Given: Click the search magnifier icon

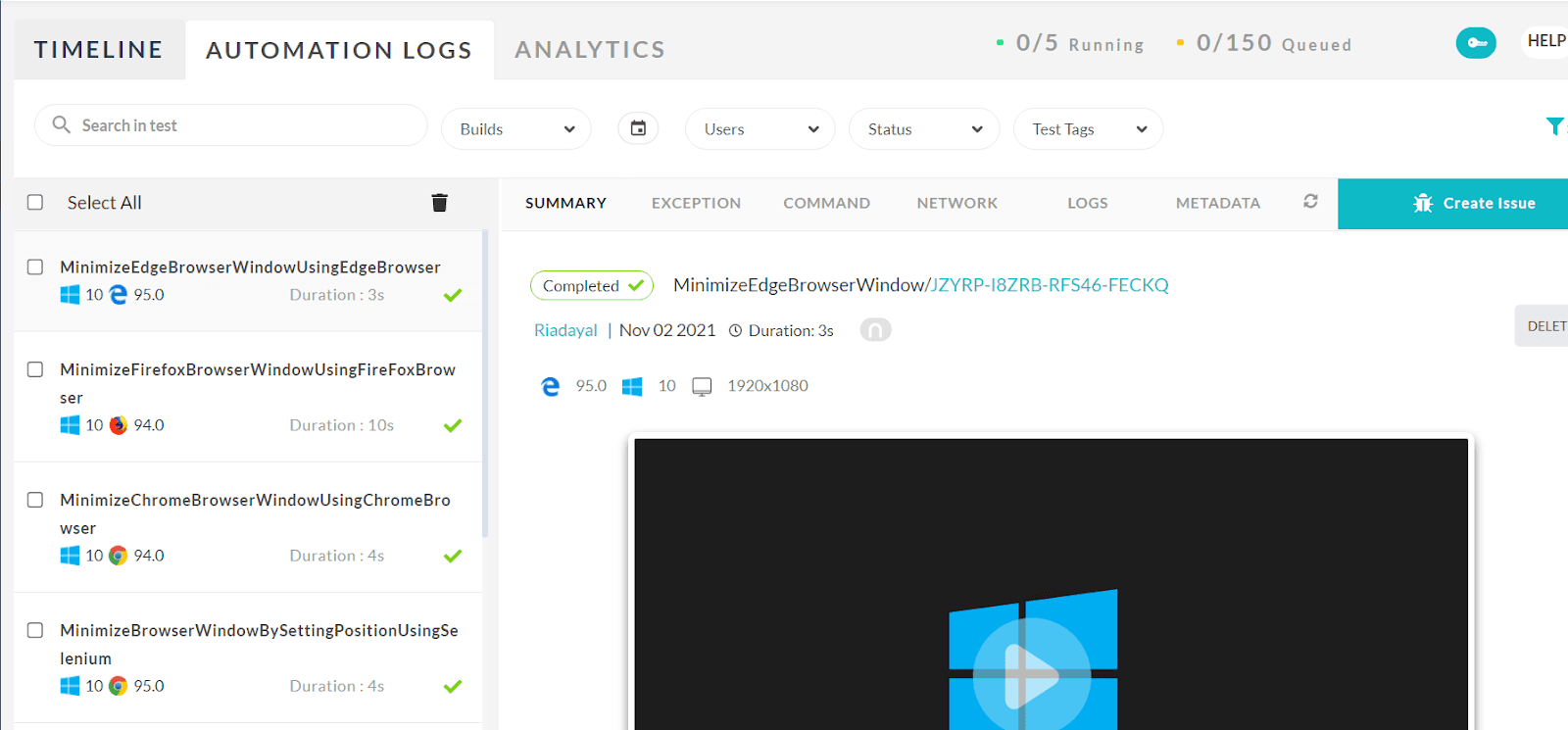Looking at the screenshot, I should click(62, 125).
